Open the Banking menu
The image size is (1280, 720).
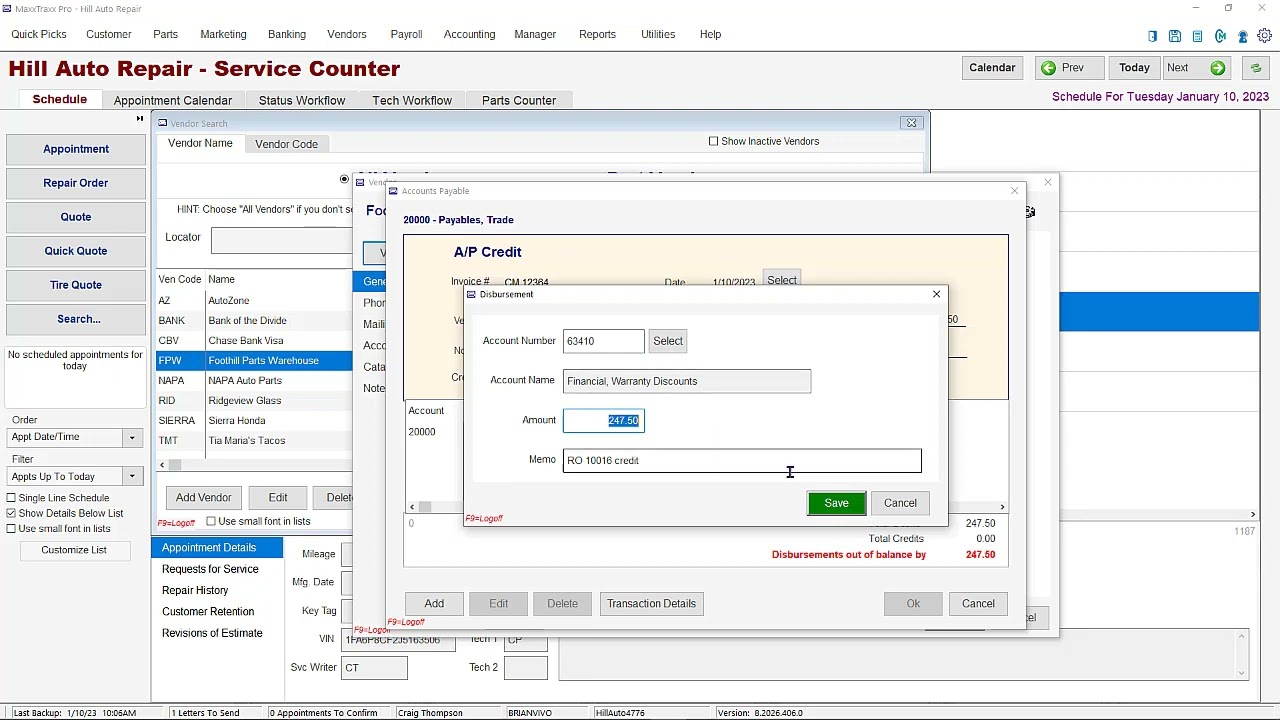click(287, 34)
